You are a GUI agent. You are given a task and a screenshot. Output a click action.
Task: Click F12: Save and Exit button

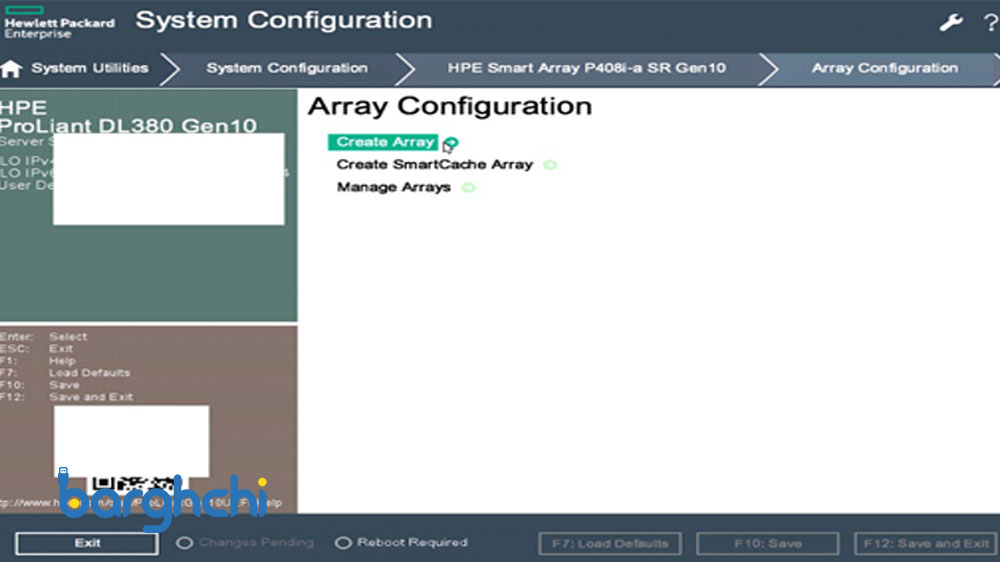(x=926, y=544)
